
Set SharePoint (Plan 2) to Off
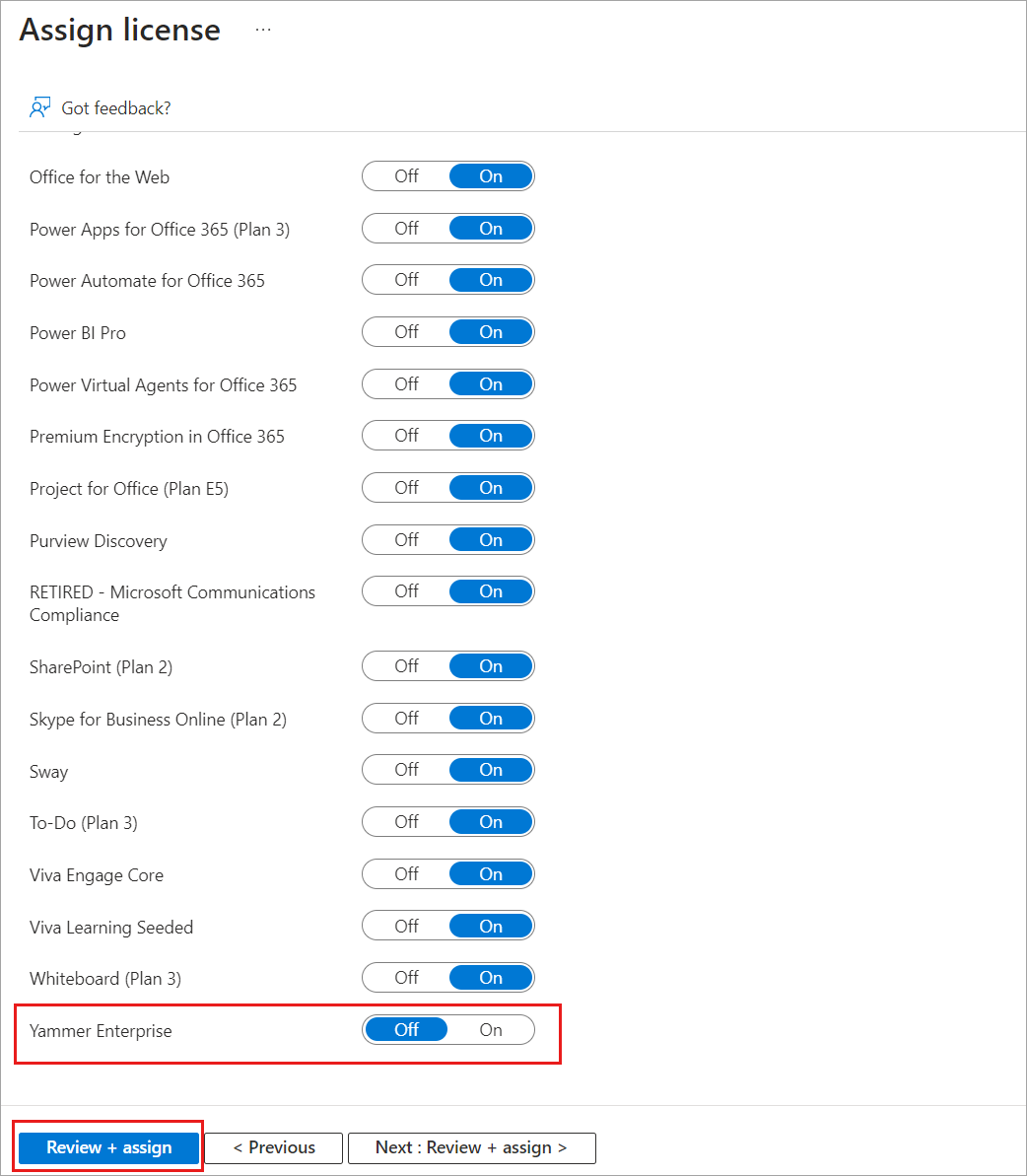click(406, 666)
